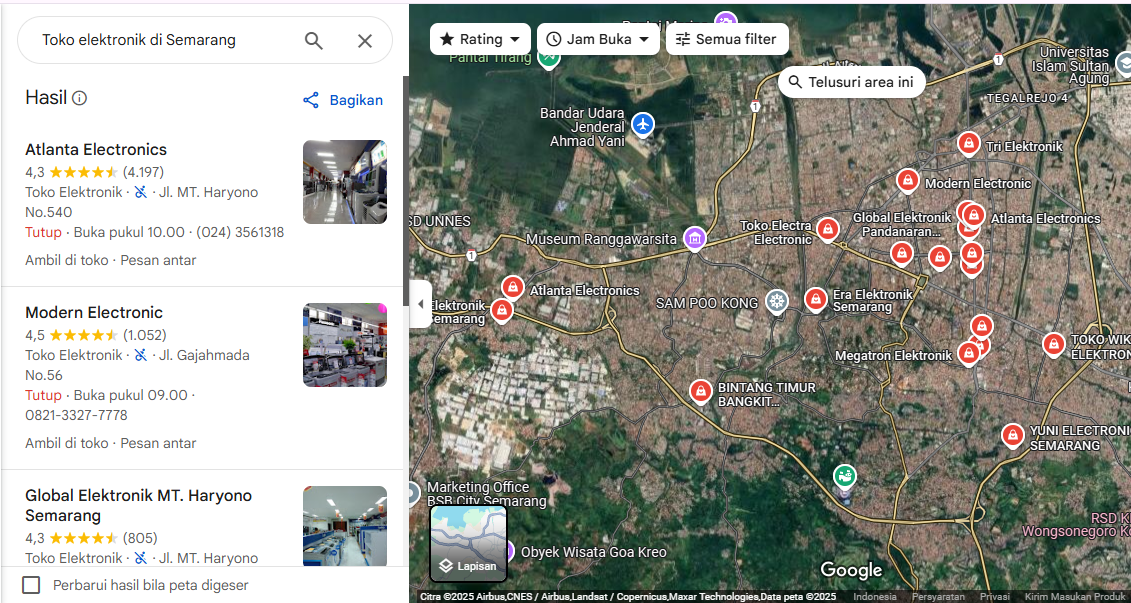Image resolution: width=1131 pixels, height=603 pixels.
Task: Click the TEGALREJO 4 map label
Action: pos(1027,98)
